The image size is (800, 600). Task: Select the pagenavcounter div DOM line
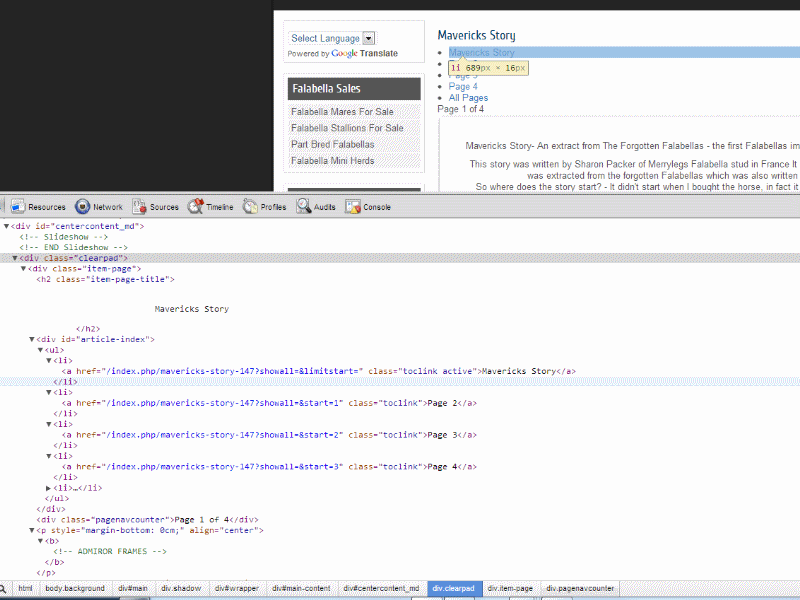tap(147, 520)
